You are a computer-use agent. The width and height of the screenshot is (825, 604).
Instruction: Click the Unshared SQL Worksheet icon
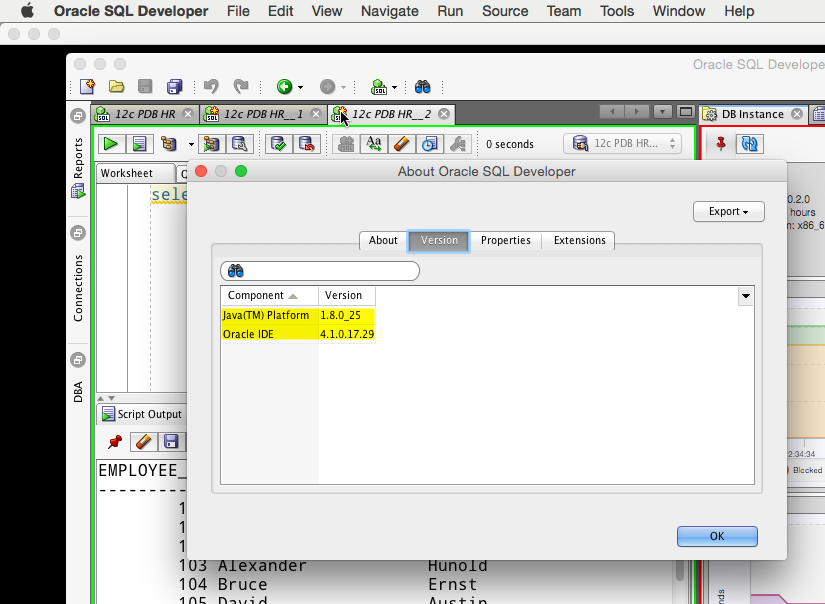pos(346,144)
